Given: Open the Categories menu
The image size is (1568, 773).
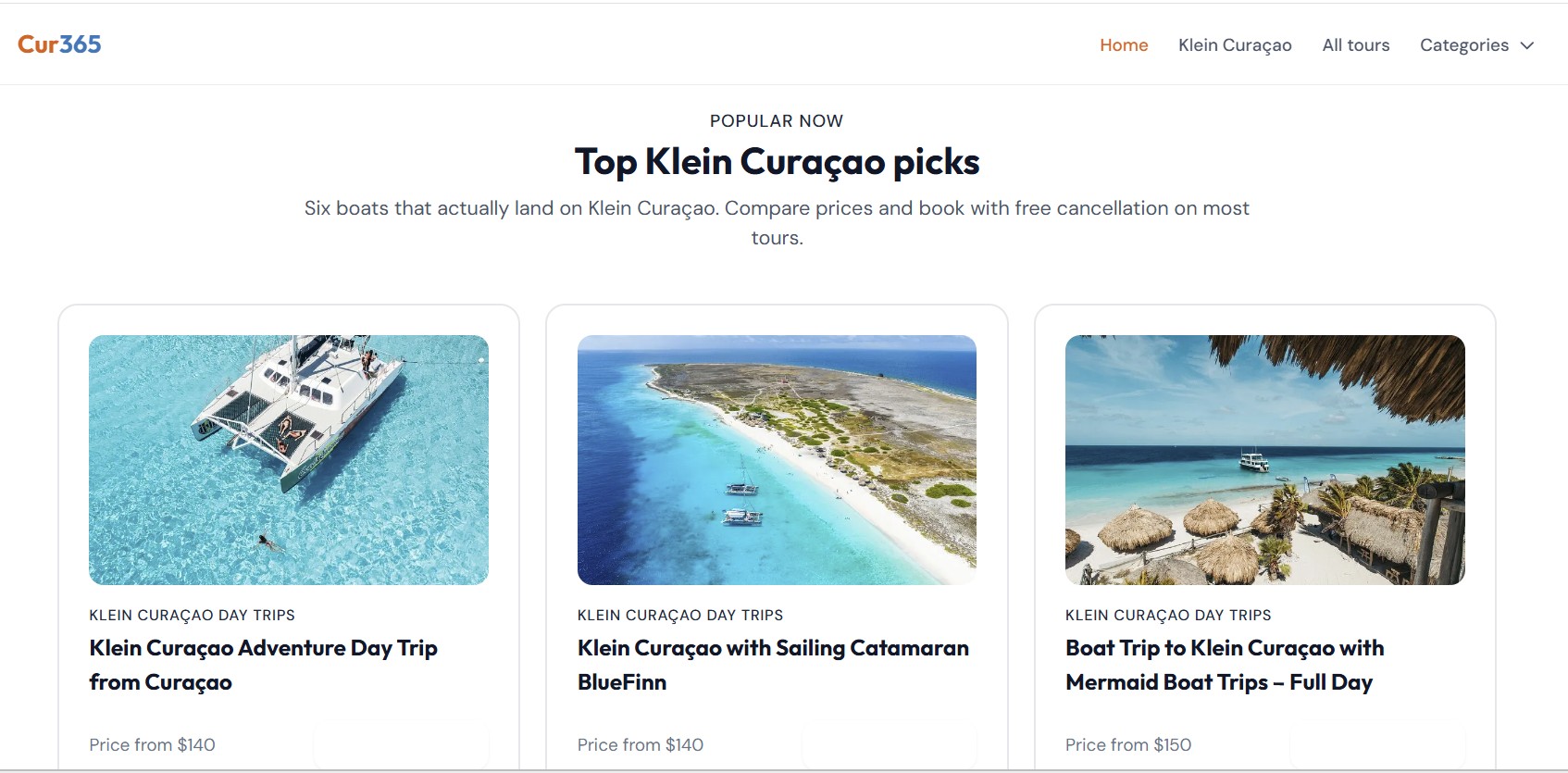Looking at the screenshot, I should 1476,45.
